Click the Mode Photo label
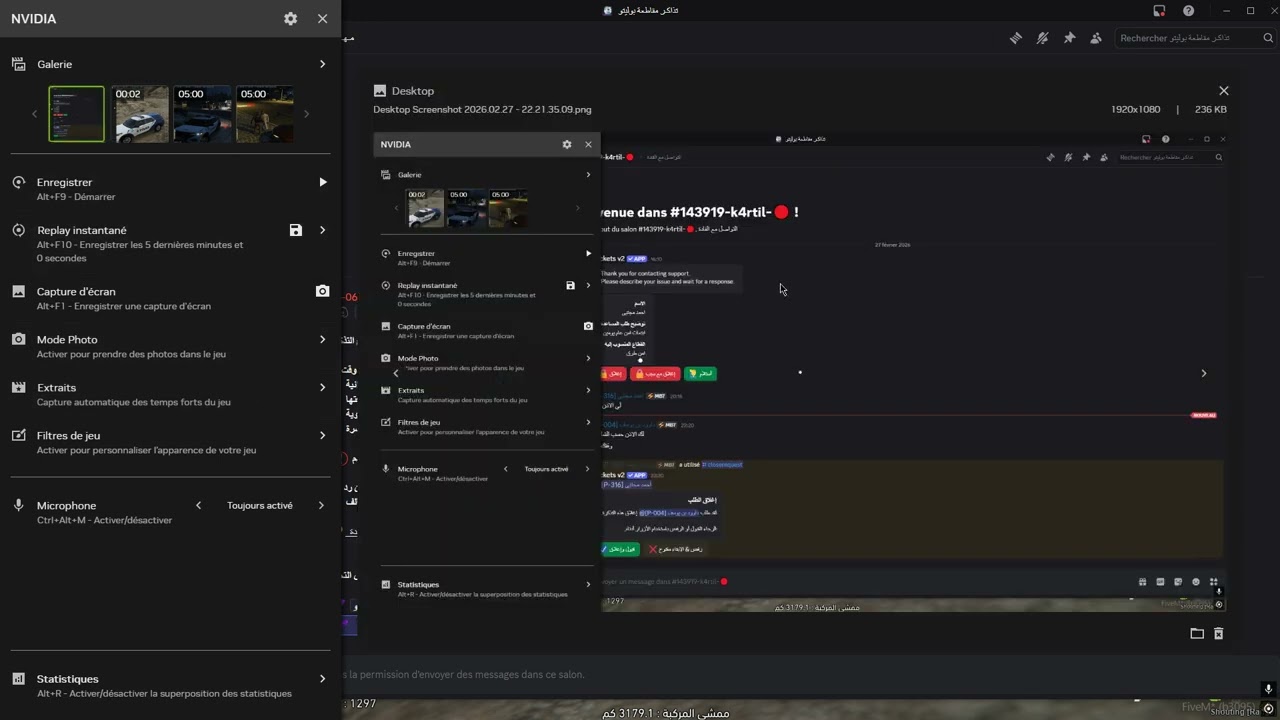Screen dimensions: 1280x720 (x=67, y=339)
